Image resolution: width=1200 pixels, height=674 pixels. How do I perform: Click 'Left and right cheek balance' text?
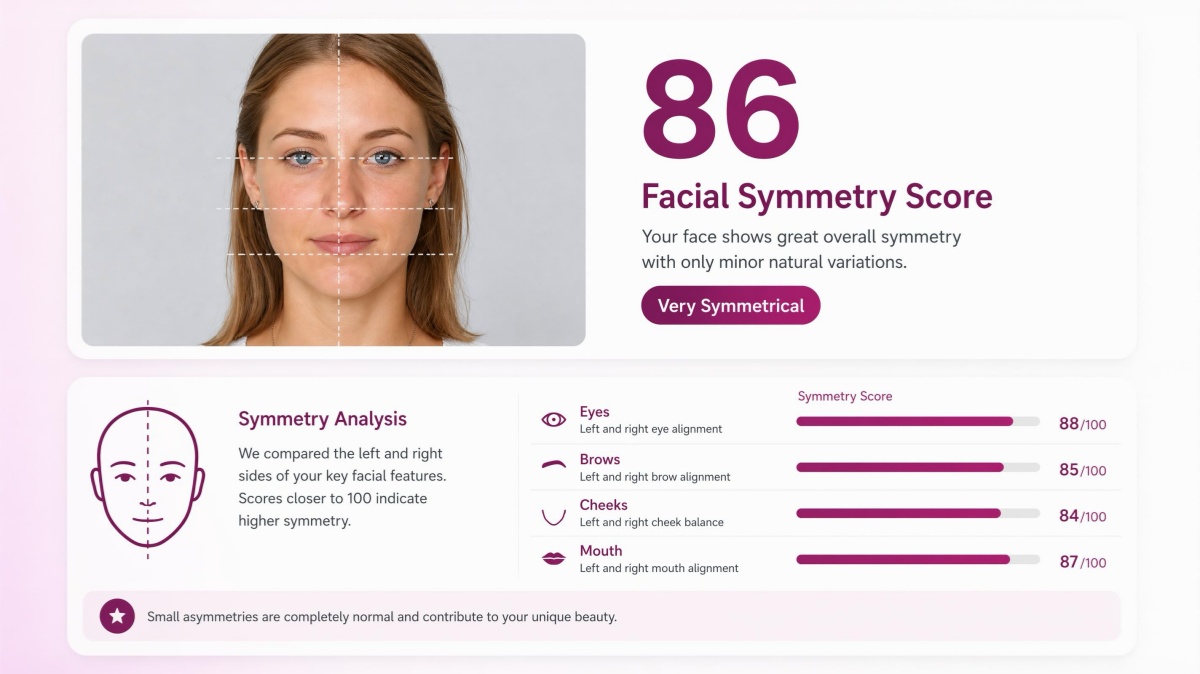pos(652,522)
